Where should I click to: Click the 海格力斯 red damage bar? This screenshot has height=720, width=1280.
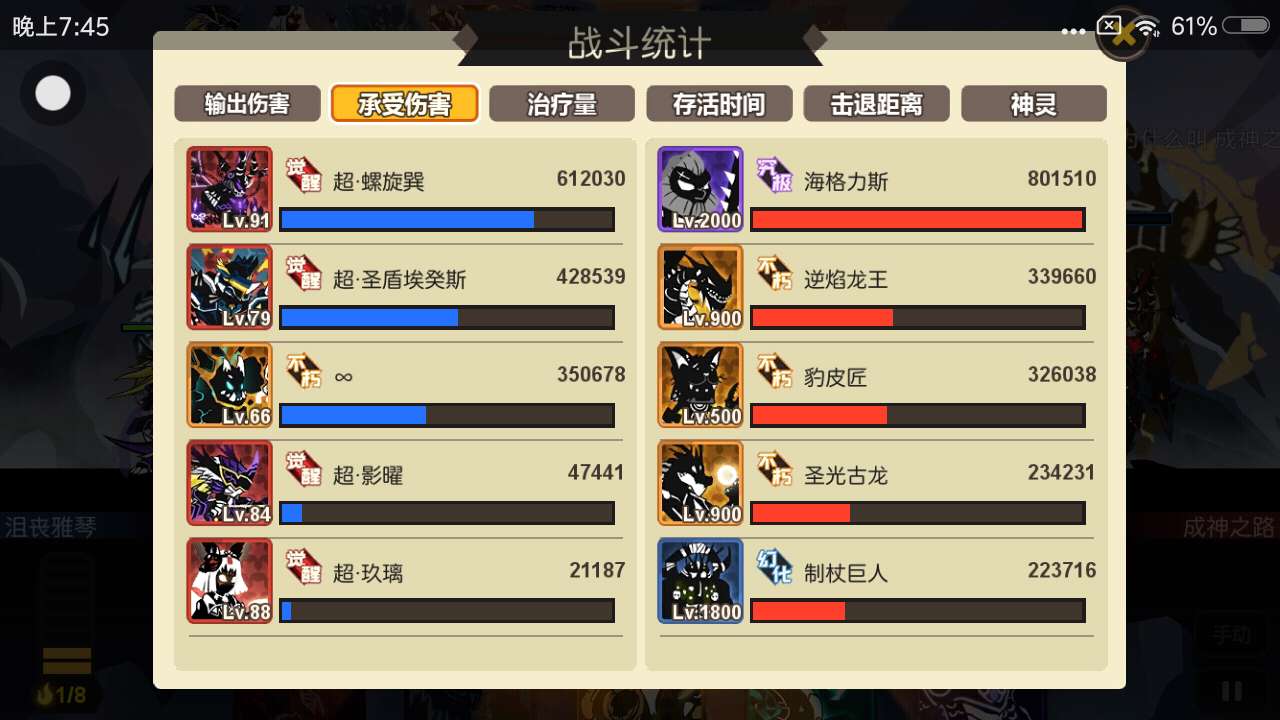[x=917, y=219]
